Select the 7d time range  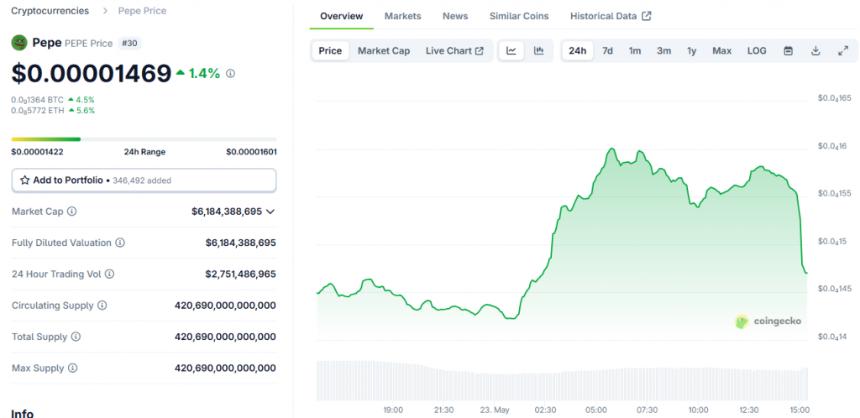coord(607,50)
